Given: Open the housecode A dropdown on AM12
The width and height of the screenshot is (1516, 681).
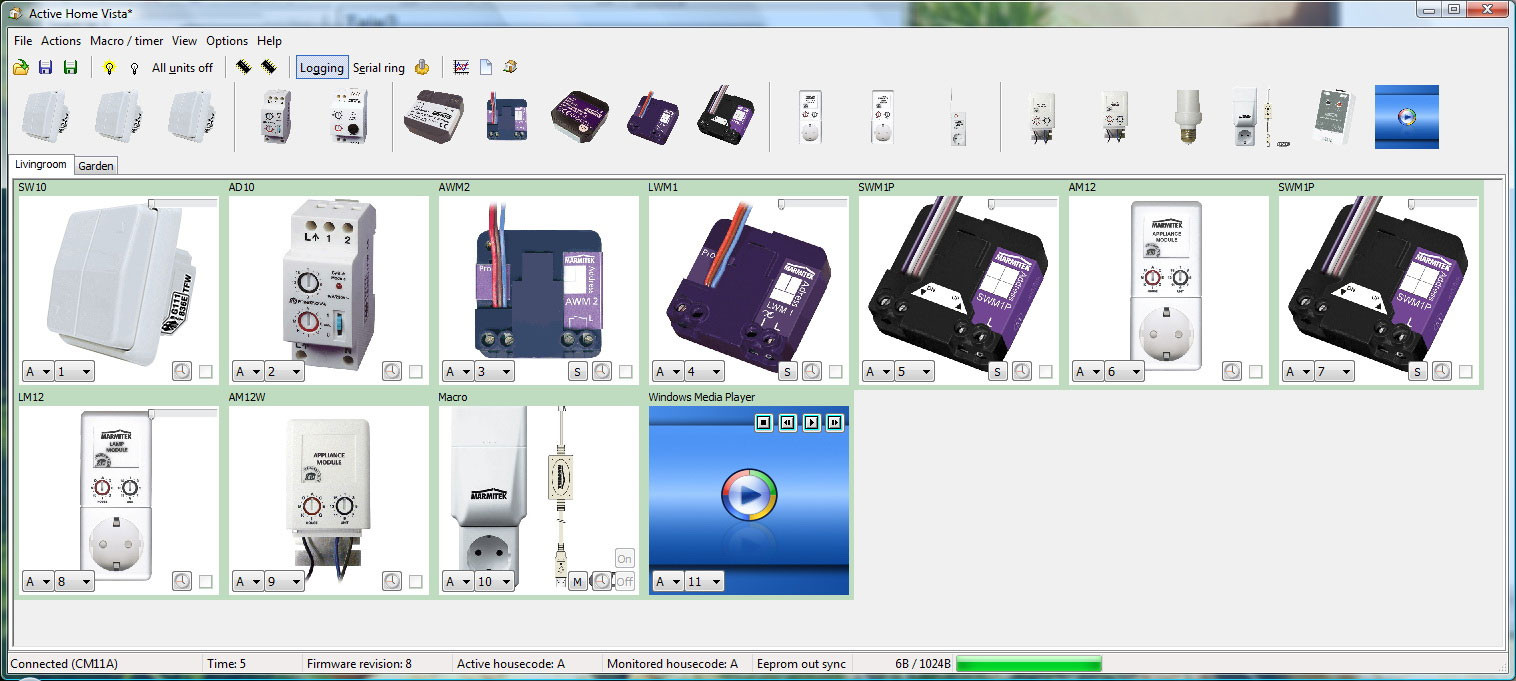Looking at the screenshot, I should tap(1088, 372).
